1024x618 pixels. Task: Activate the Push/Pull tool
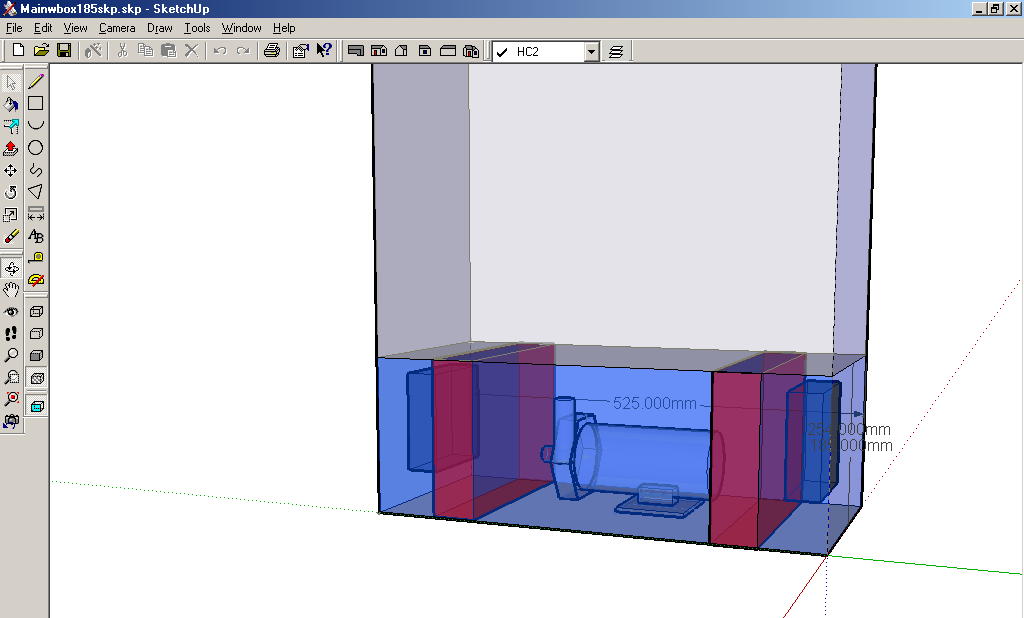[11, 149]
